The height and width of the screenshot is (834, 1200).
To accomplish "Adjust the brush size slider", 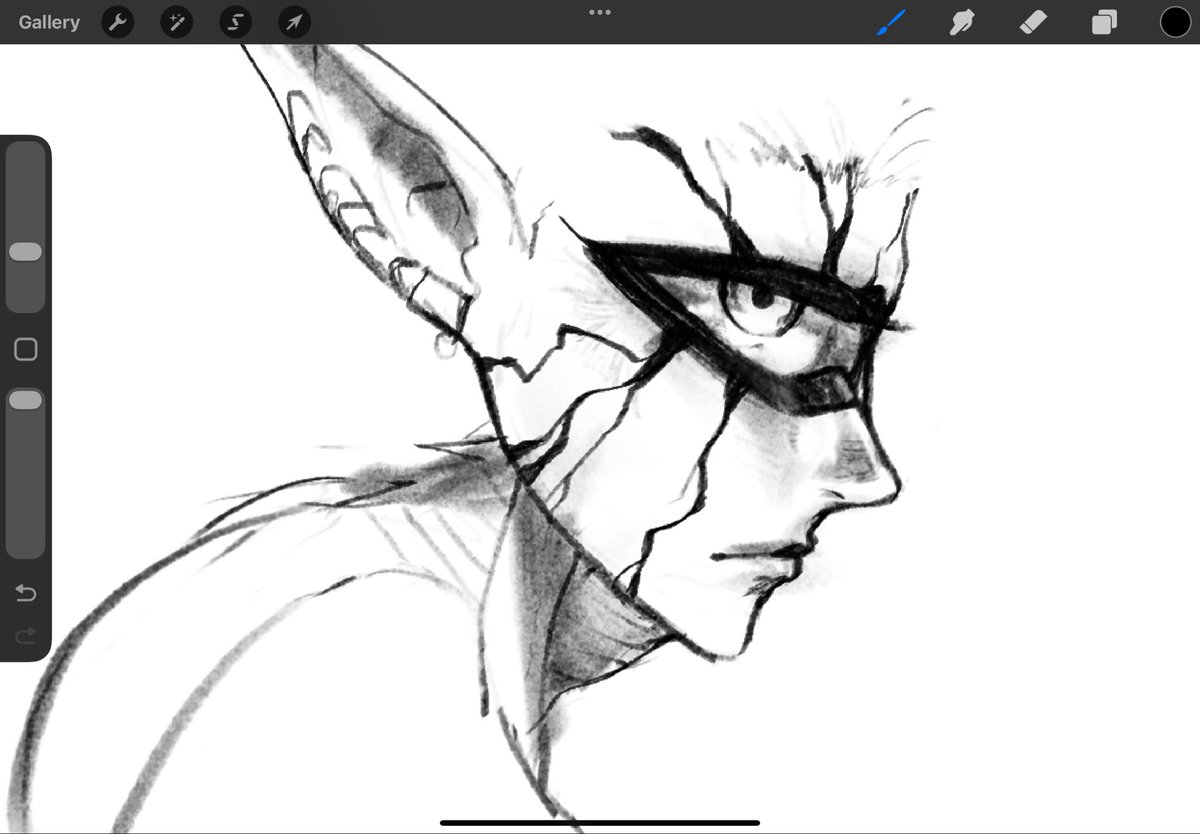I will (26, 252).
